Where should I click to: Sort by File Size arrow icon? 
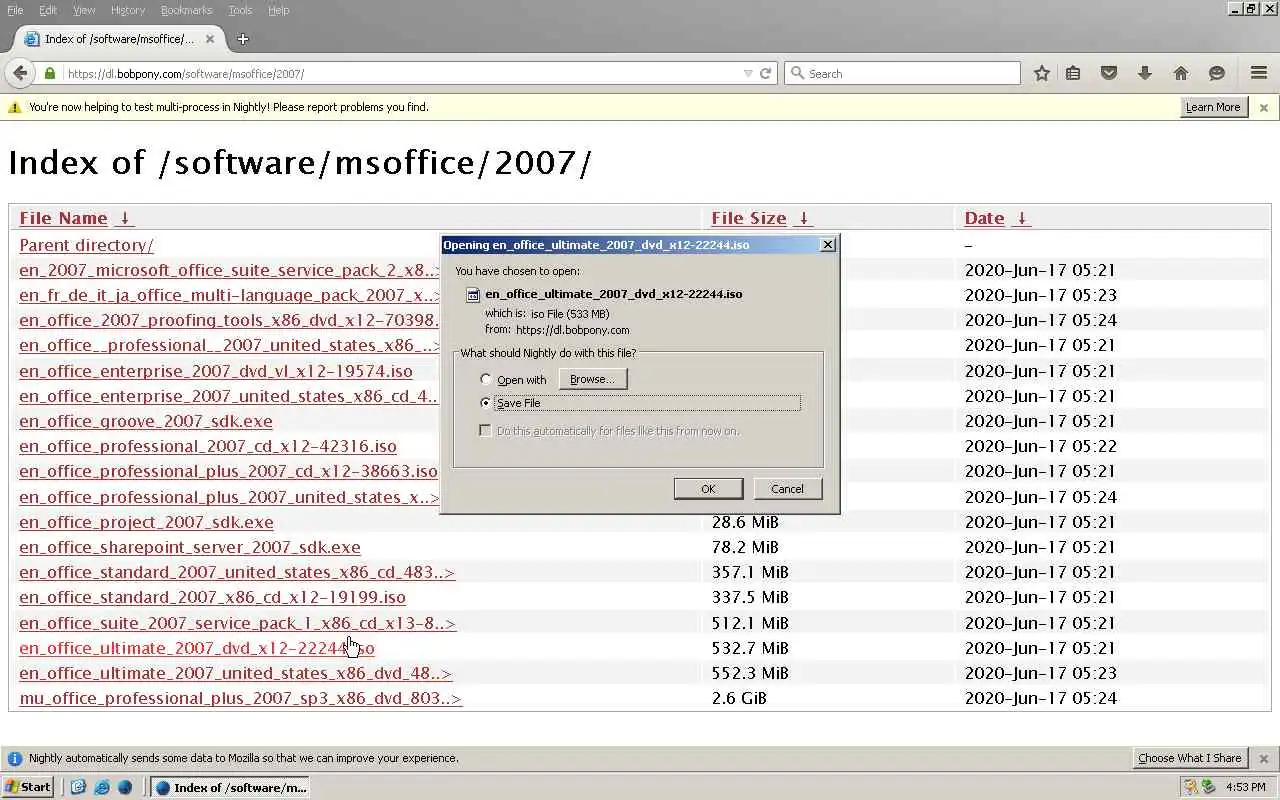tap(802, 218)
